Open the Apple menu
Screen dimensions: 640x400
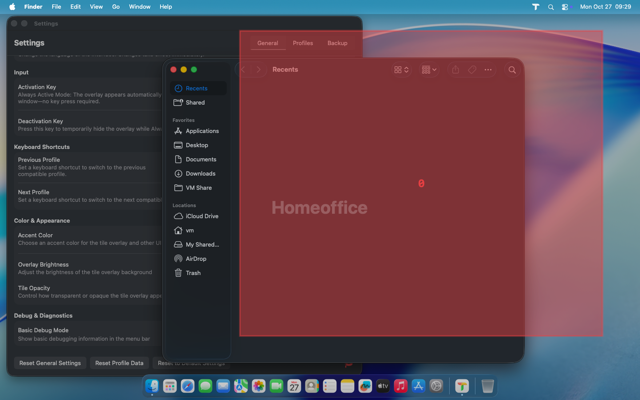12,7
